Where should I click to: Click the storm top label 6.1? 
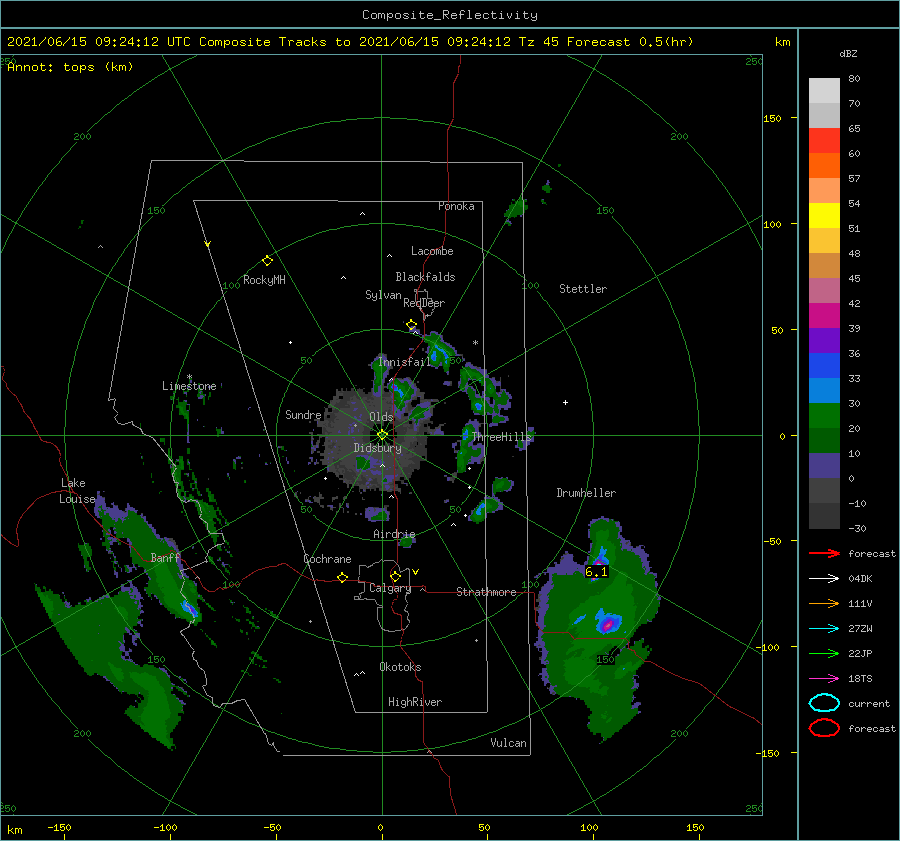pos(596,572)
